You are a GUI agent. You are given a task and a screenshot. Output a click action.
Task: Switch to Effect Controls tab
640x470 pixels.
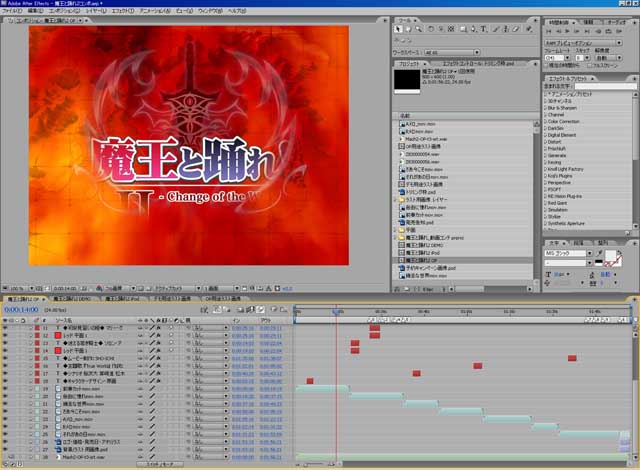(478, 64)
